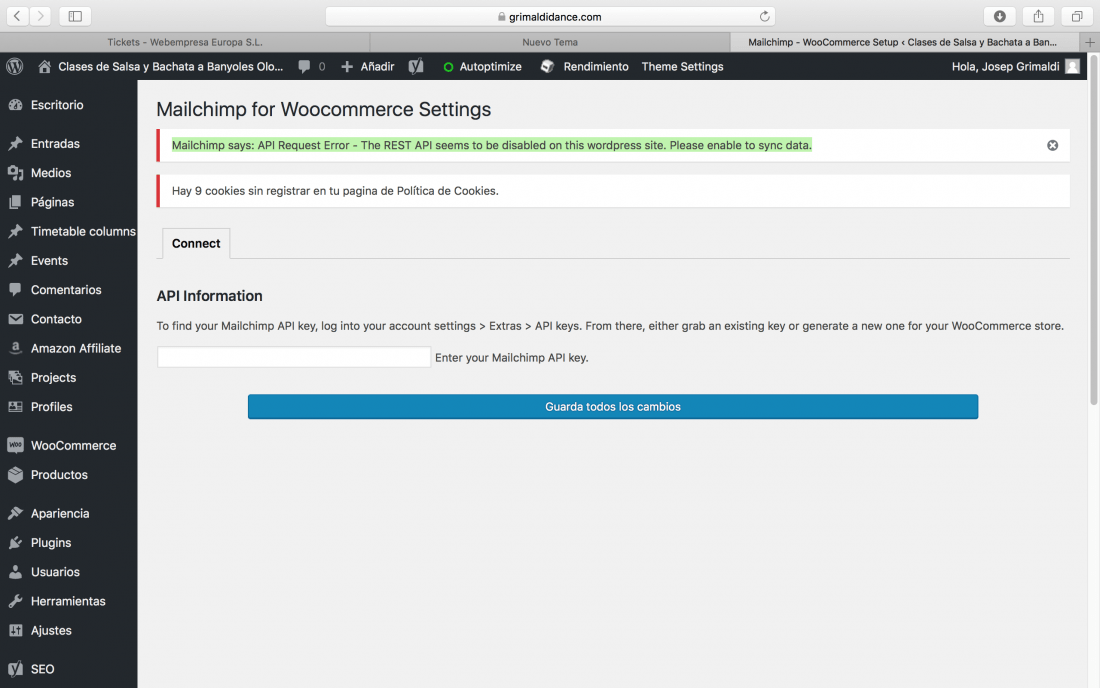Image resolution: width=1100 pixels, height=688 pixels.
Task: Click the Ajustes settings icon
Action: click(15, 630)
